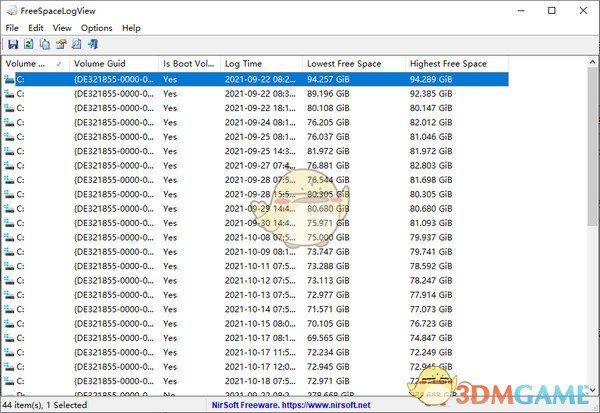Open Find using magnifier toolbar icon

click(x=77, y=44)
